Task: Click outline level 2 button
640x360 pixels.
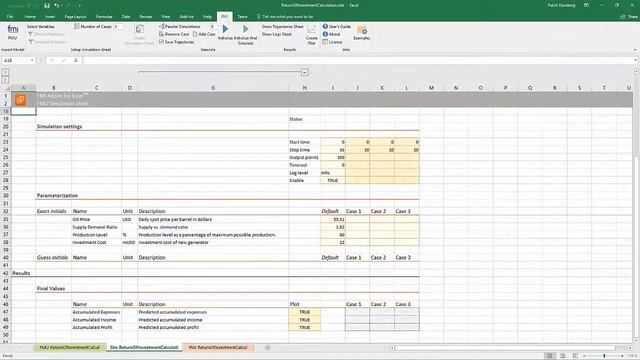Action: point(5,80)
